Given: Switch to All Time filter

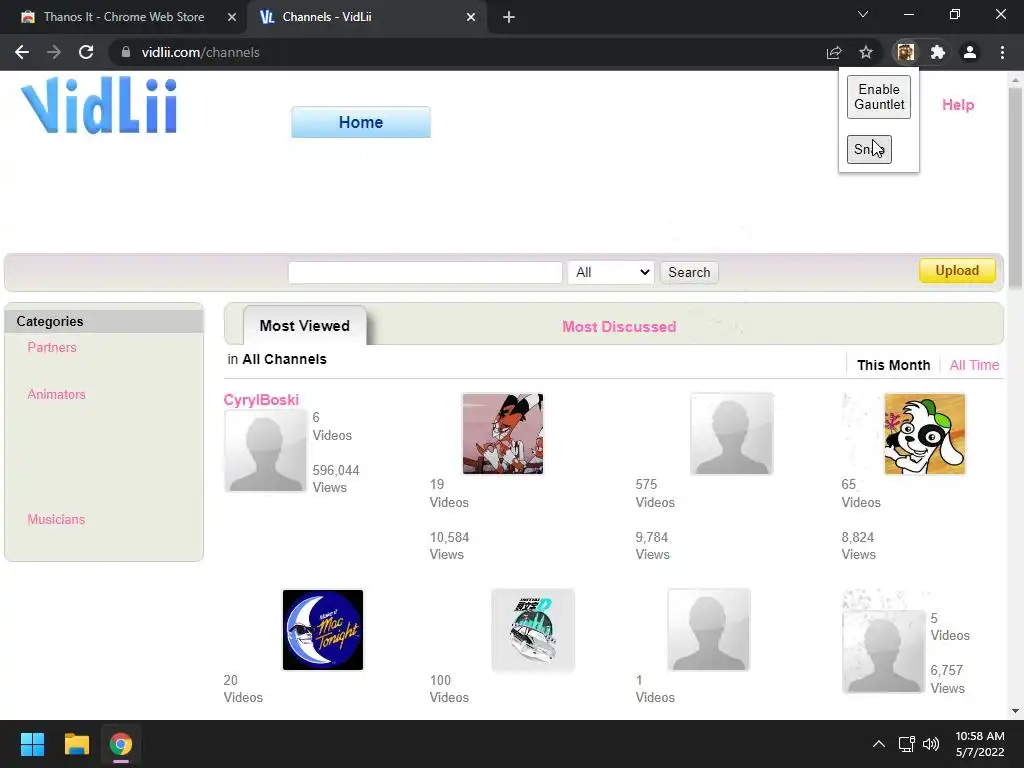Looking at the screenshot, I should [x=974, y=365].
